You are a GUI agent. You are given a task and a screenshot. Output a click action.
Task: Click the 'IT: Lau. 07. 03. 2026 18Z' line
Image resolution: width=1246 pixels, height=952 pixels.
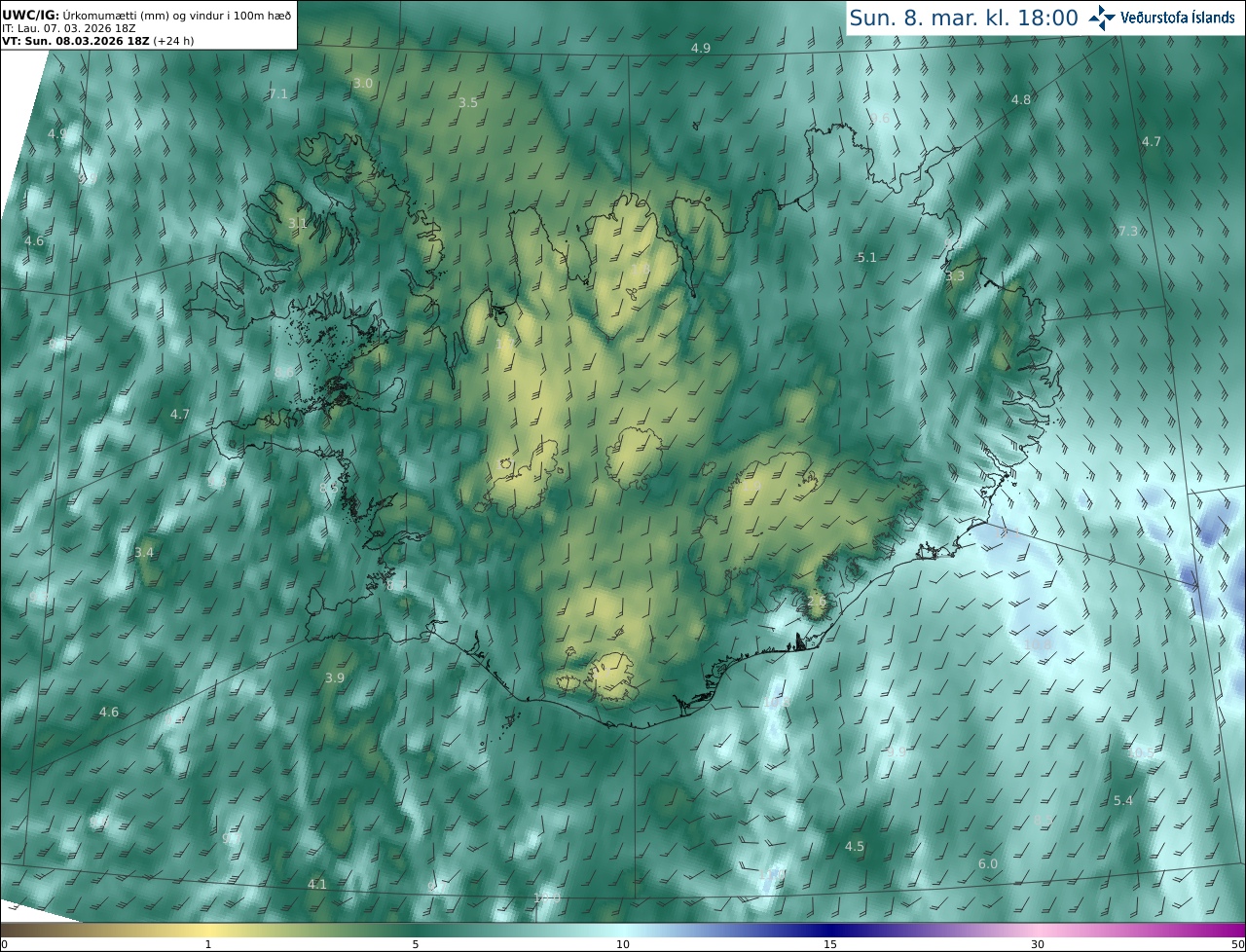click(x=68, y=27)
